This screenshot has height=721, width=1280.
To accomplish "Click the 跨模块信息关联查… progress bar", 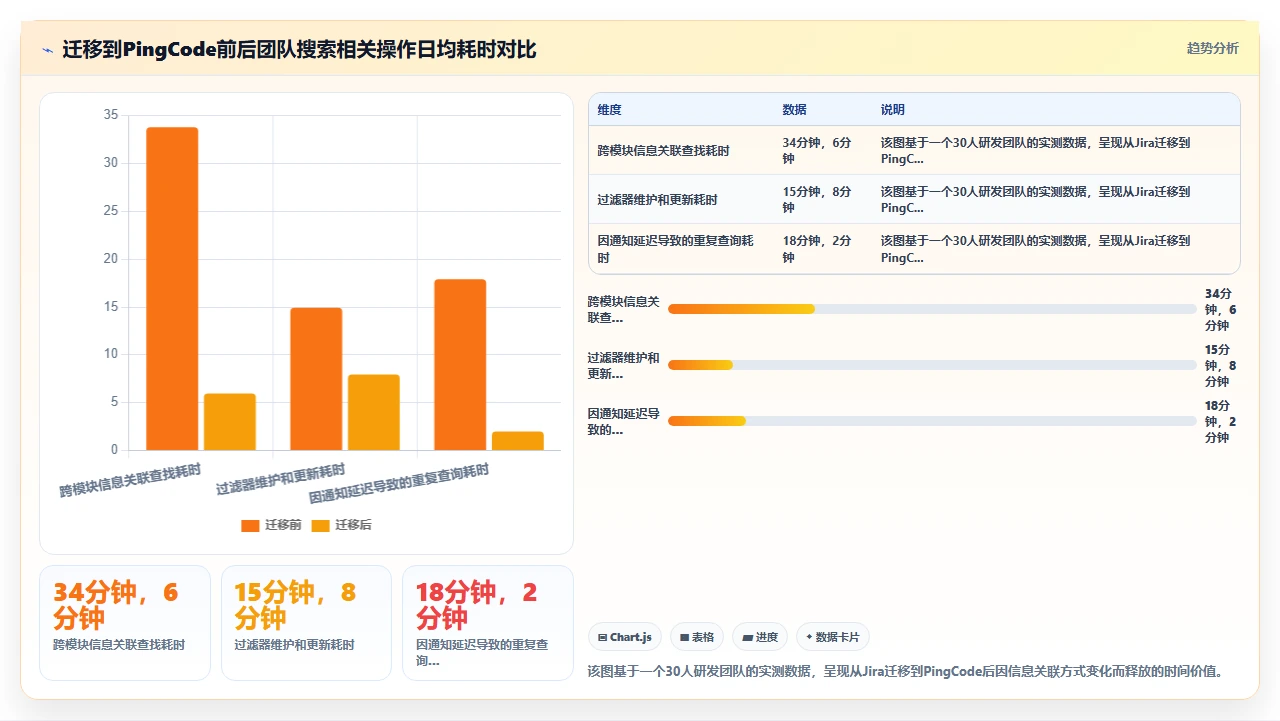I will click(932, 309).
